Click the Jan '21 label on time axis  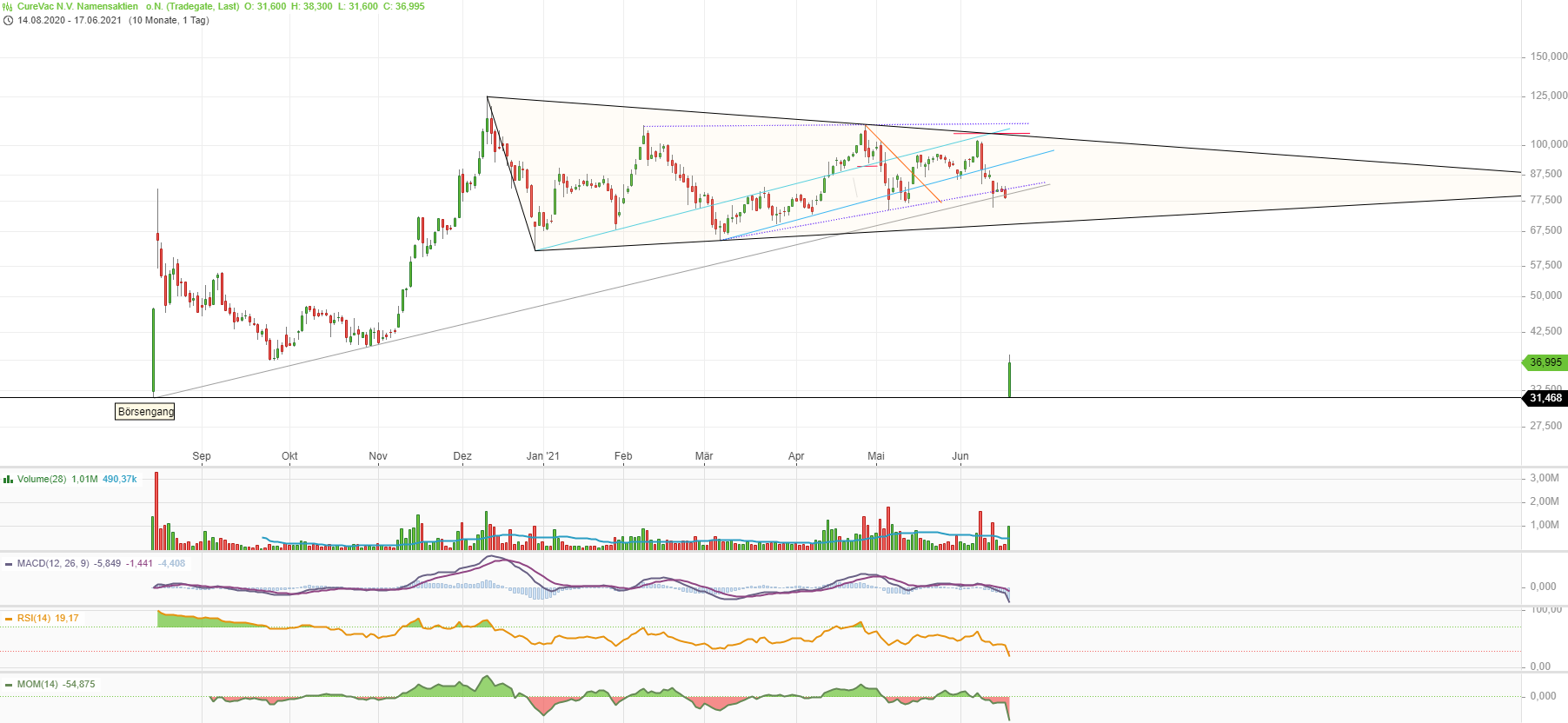click(x=543, y=456)
